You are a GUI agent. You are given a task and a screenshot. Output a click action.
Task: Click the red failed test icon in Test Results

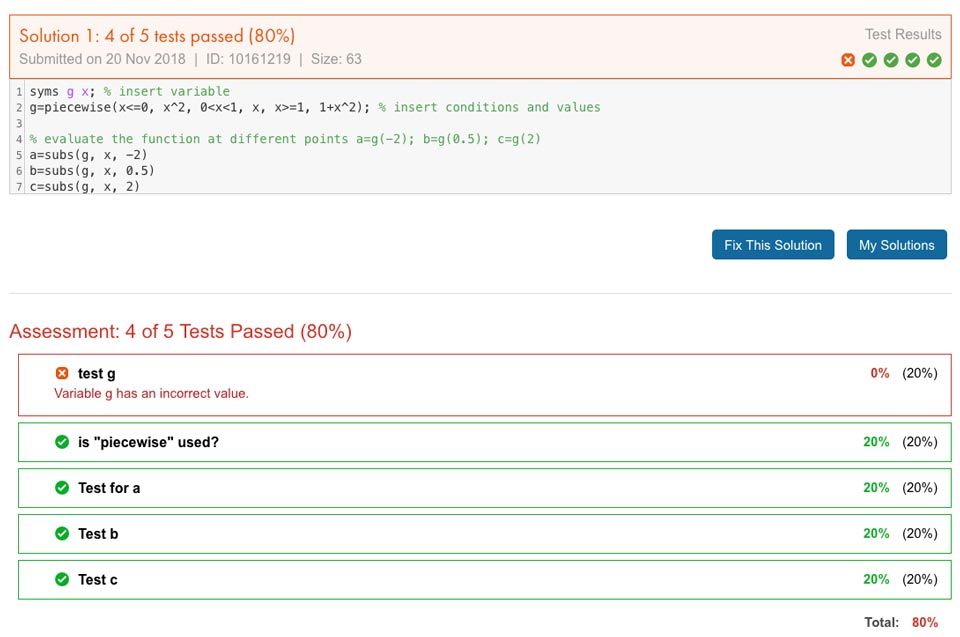click(x=848, y=60)
